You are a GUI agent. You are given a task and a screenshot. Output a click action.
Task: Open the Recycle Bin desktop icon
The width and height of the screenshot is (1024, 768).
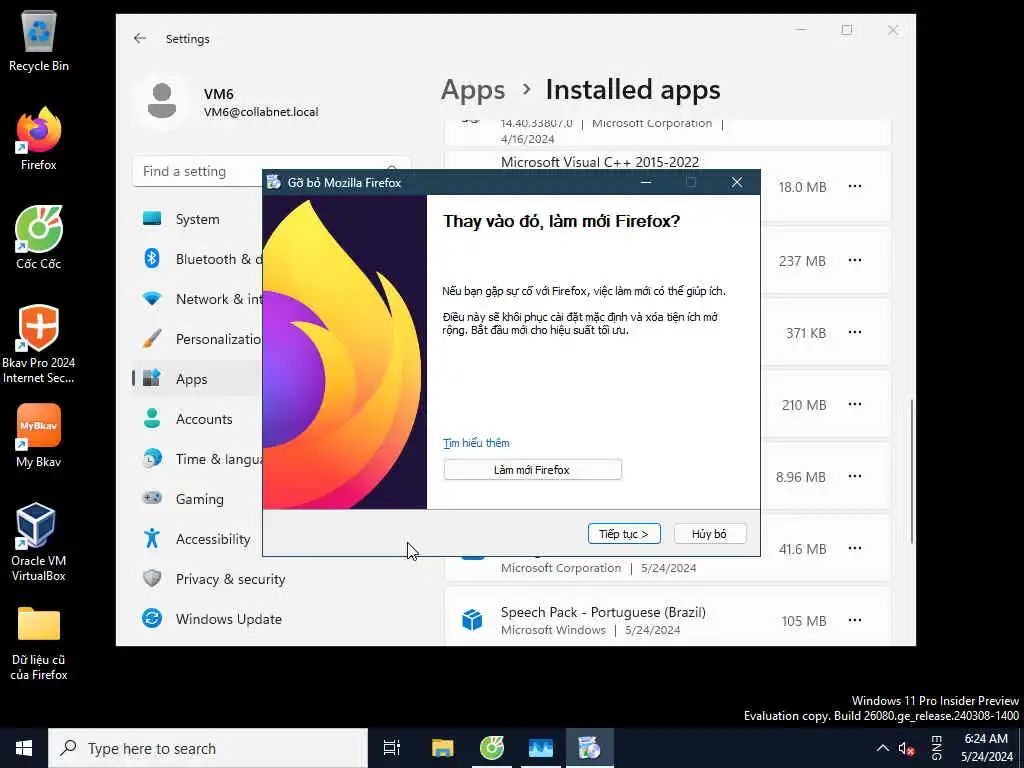[39, 42]
